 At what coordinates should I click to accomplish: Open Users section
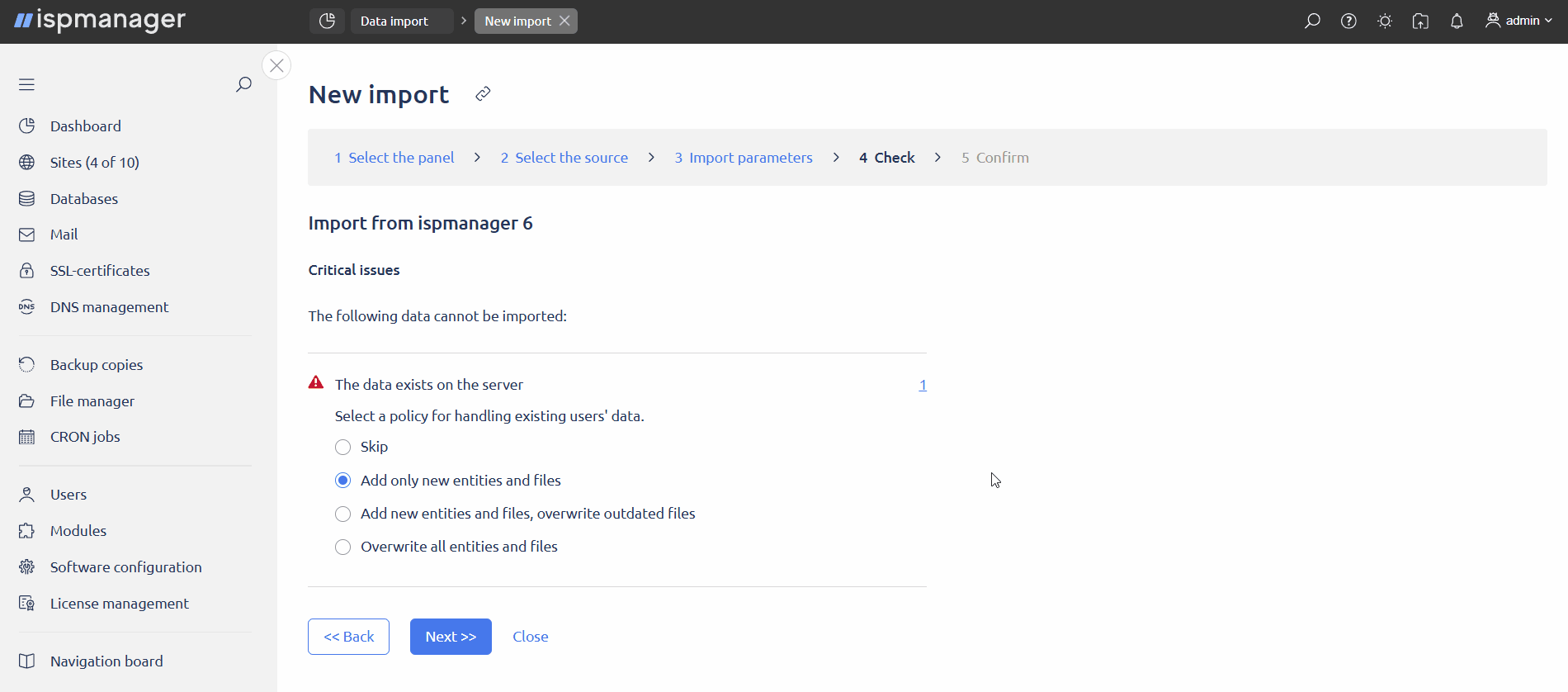pyautogui.click(x=68, y=495)
